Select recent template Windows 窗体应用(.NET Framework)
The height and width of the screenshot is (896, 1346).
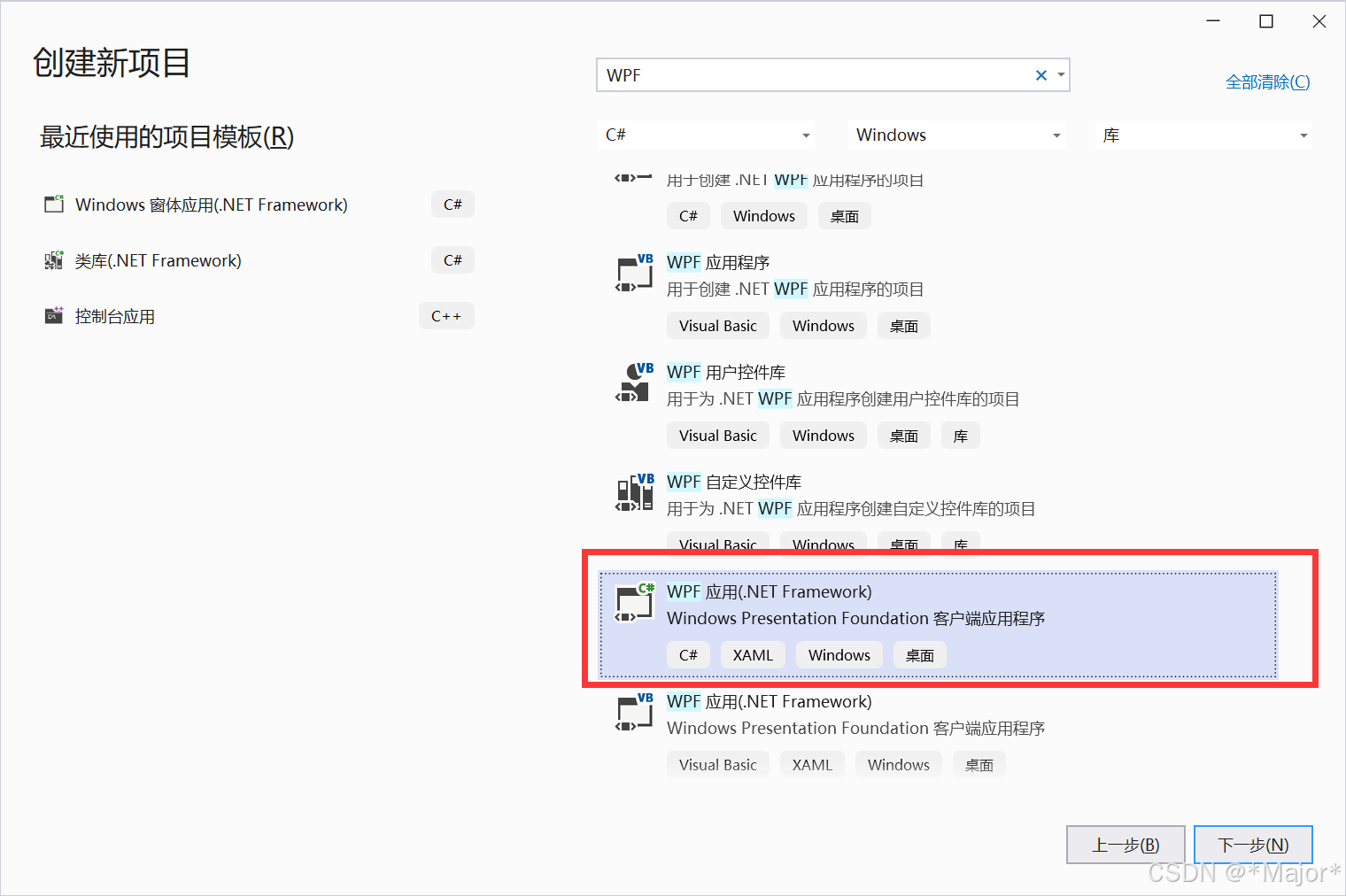click(259, 205)
